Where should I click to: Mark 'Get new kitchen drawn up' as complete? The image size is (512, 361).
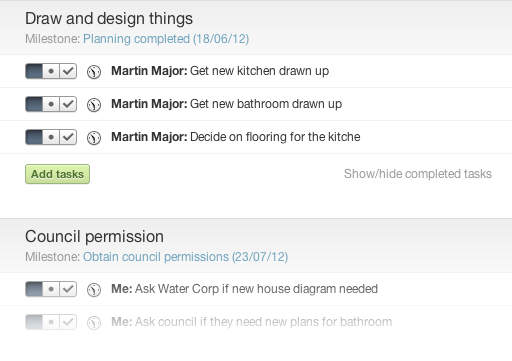68,71
